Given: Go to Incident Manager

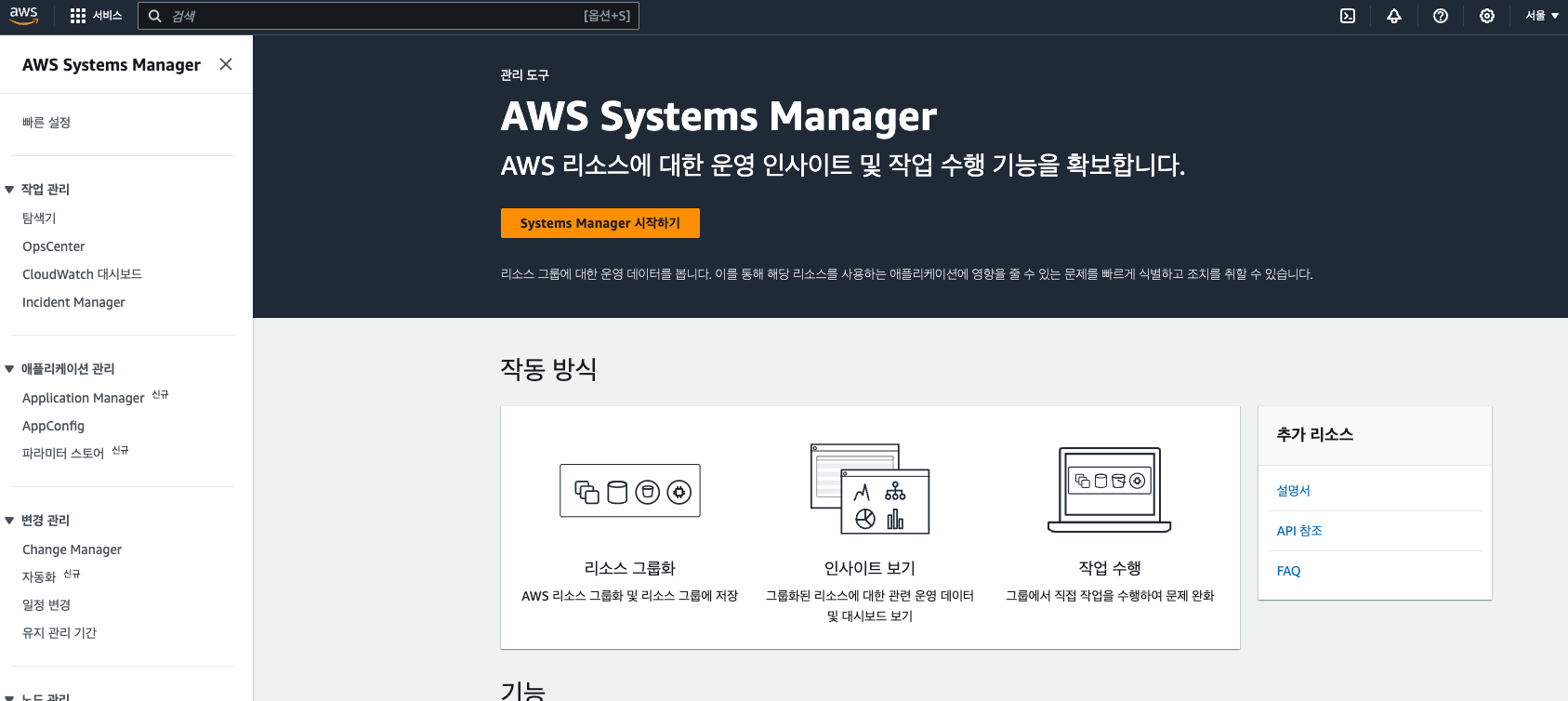Looking at the screenshot, I should coord(73,302).
